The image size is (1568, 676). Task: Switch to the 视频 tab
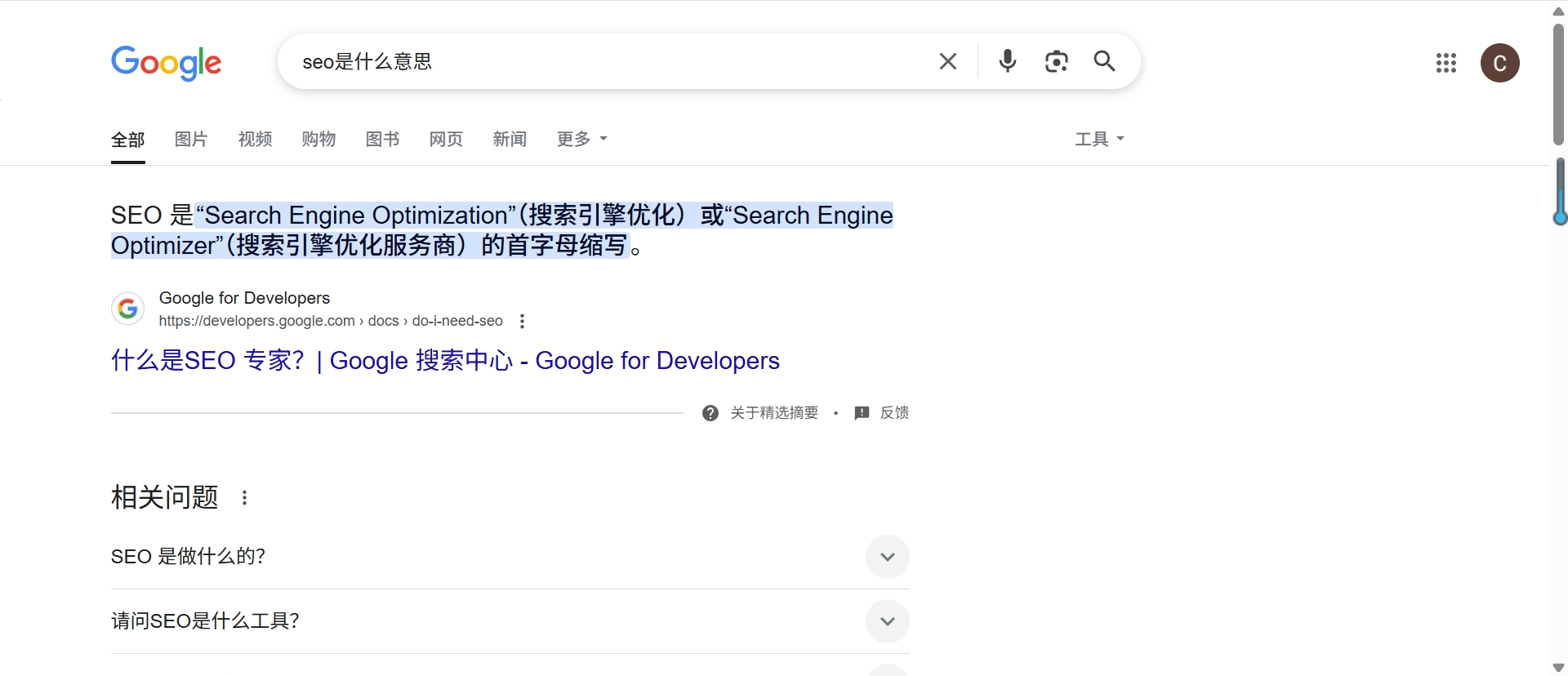point(255,139)
